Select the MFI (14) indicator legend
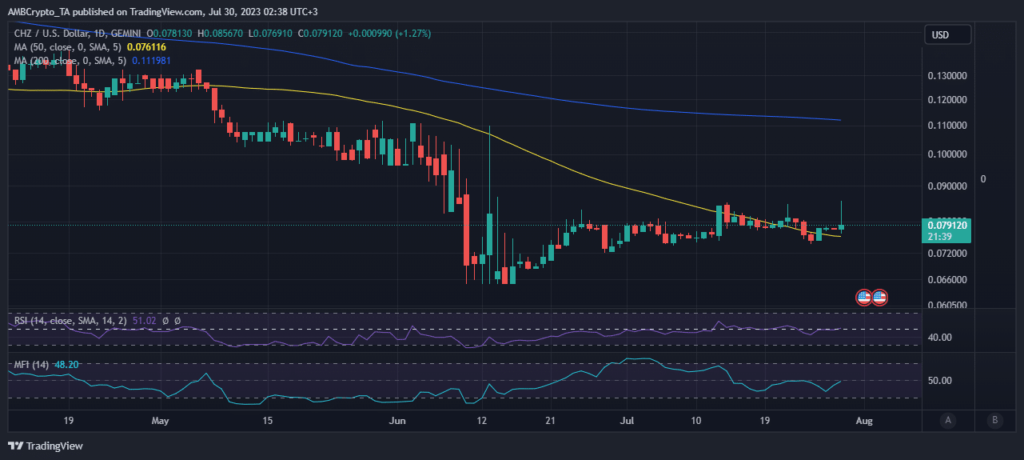1024x460 pixels. (x=33, y=367)
